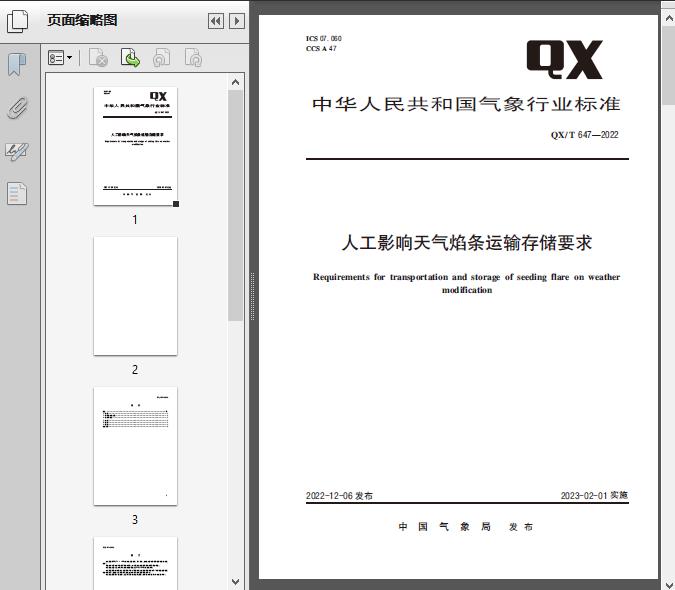
Task: Select page 3 thumbnail
Action: [135, 446]
